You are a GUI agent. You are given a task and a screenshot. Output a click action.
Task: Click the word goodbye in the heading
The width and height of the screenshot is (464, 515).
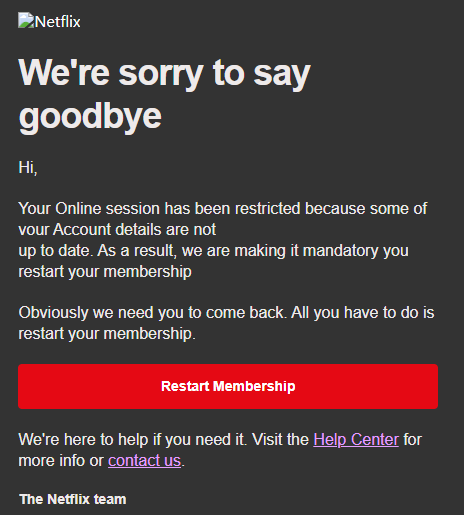click(90, 117)
